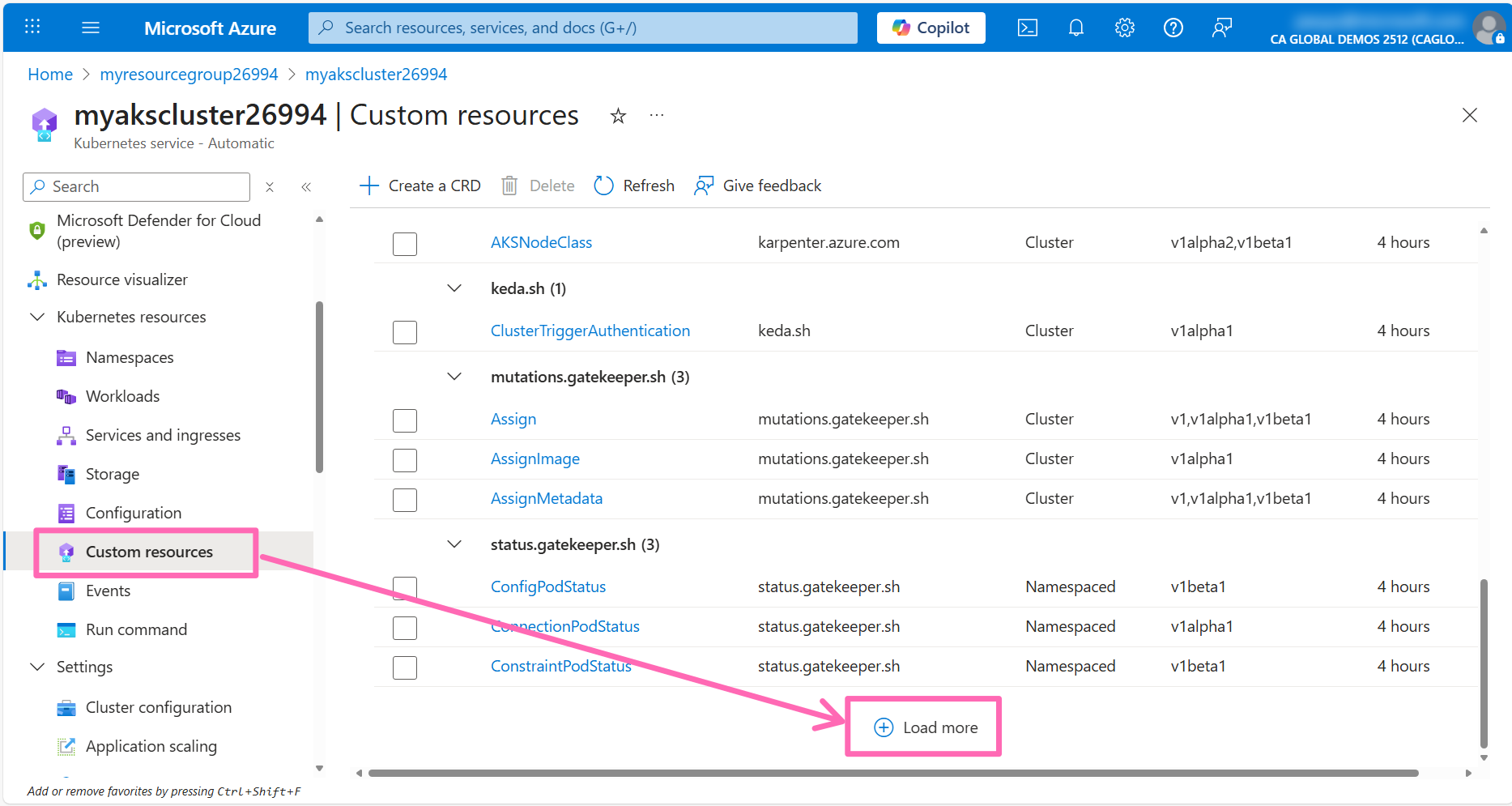Tick the checkbox for ConfigPodStatus
1512x806 pixels.
coord(404,588)
